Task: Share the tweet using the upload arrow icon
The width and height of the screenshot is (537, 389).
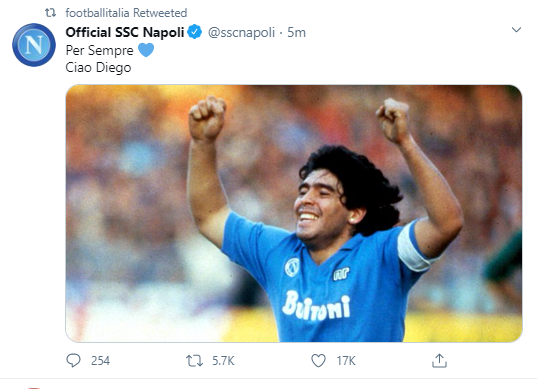Action: [x=439, y=361]
